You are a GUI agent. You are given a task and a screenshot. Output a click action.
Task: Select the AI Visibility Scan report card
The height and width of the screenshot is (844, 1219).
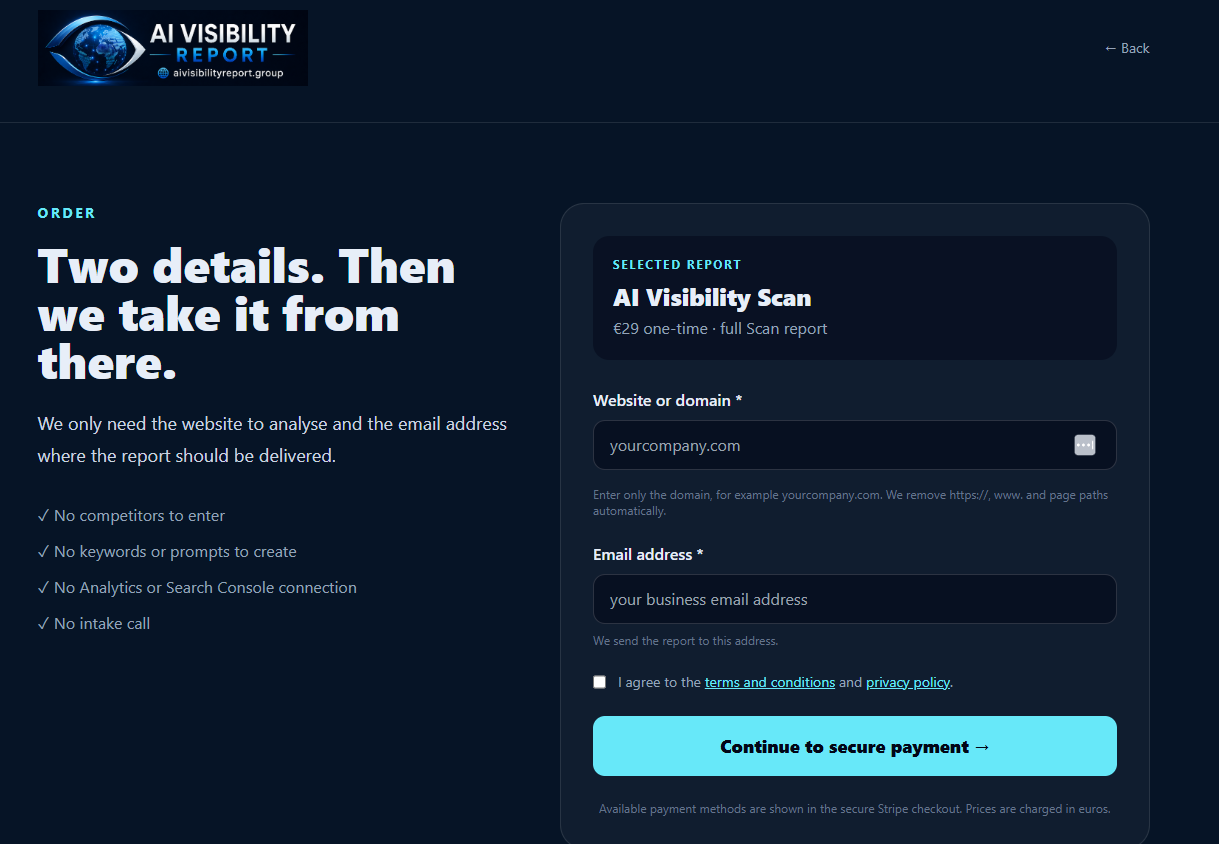click(x=855, y=298)
